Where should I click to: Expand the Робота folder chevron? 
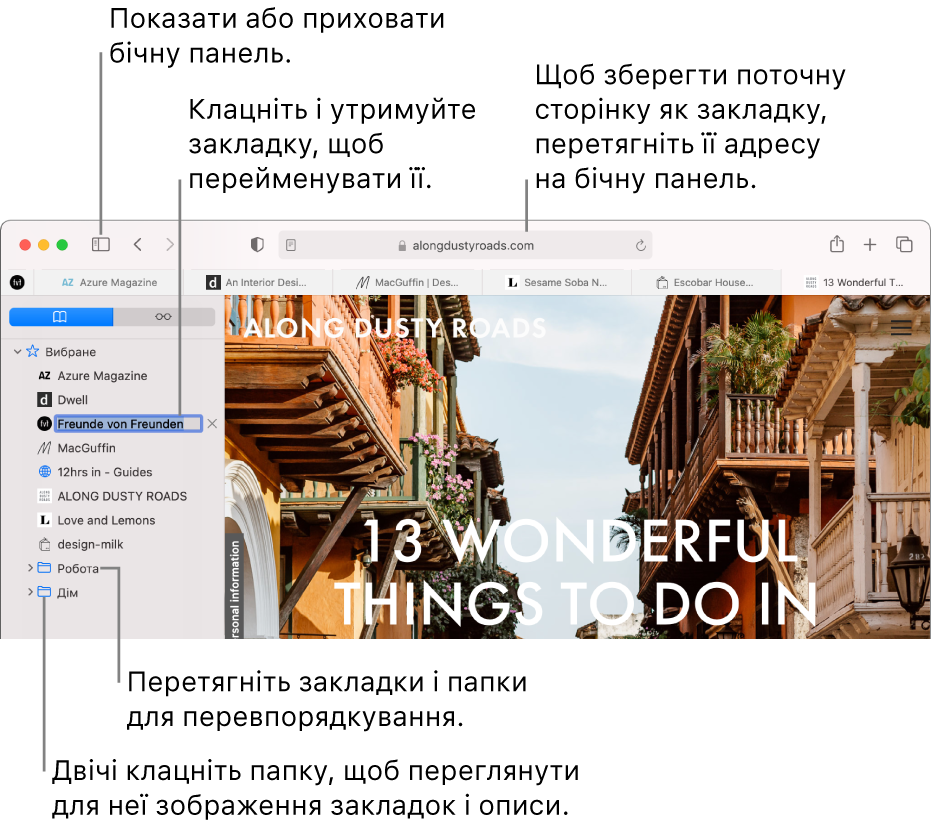[x=30, y=568]
